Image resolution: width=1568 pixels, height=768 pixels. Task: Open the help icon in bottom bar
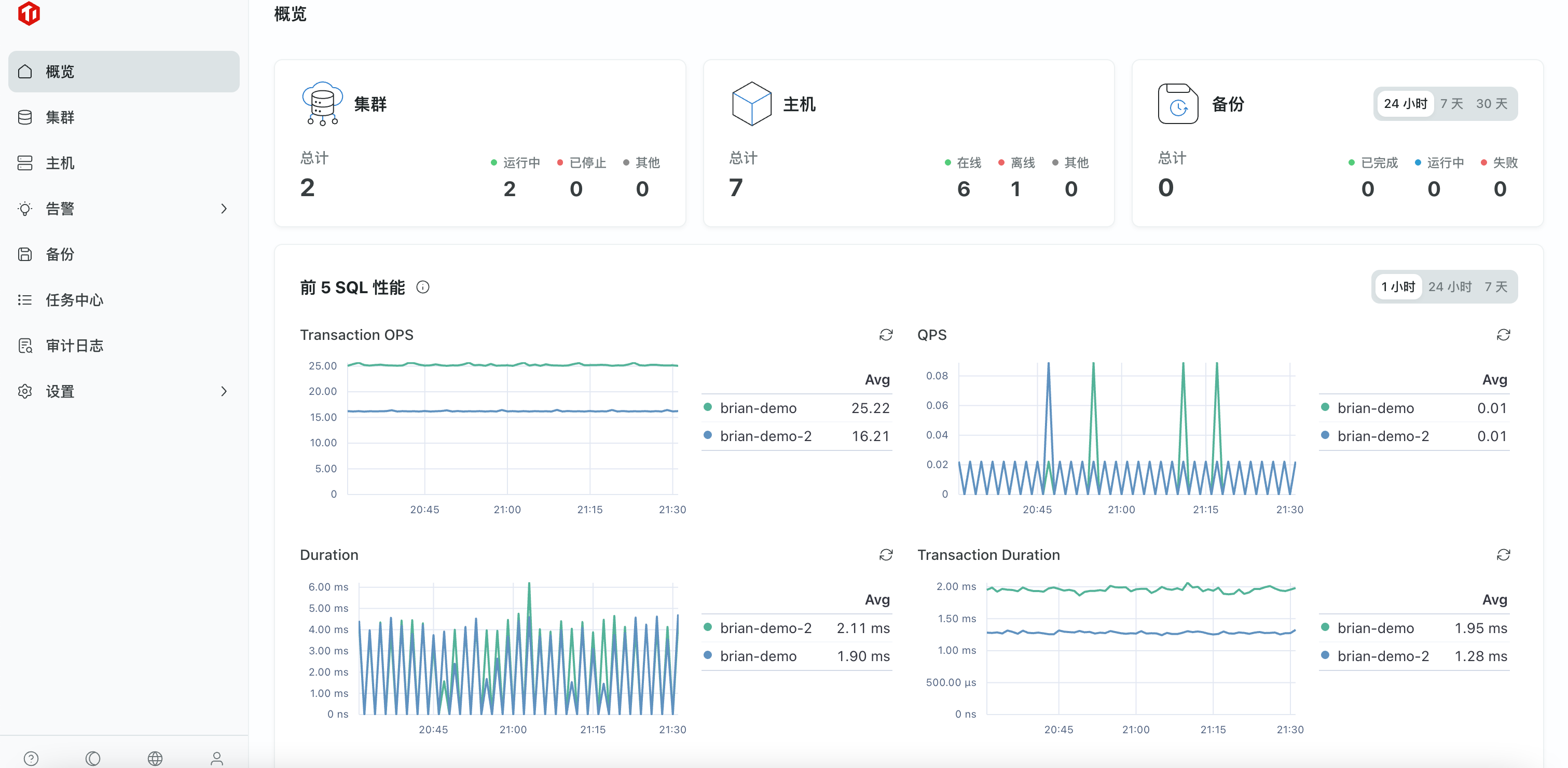(x=31, y=758)
